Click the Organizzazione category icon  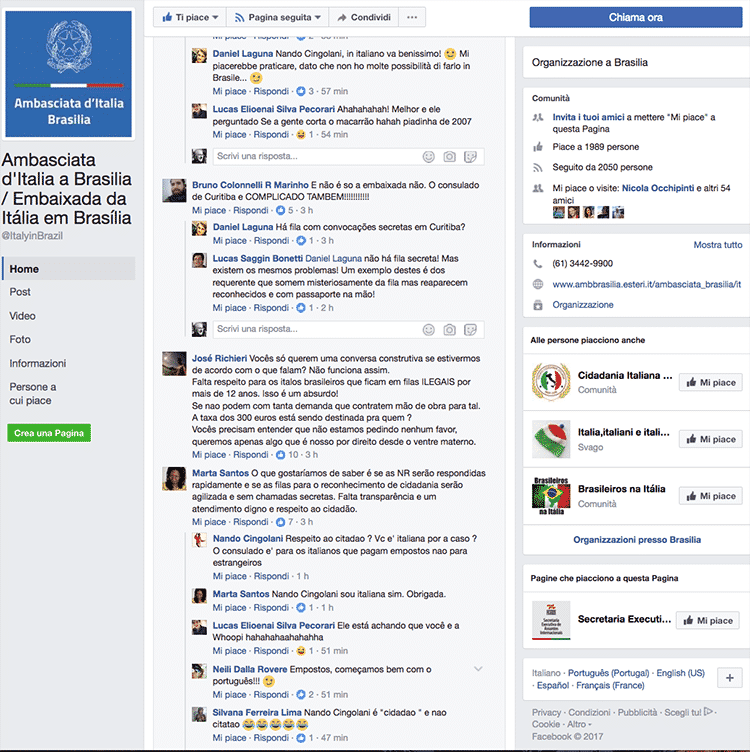538,305
